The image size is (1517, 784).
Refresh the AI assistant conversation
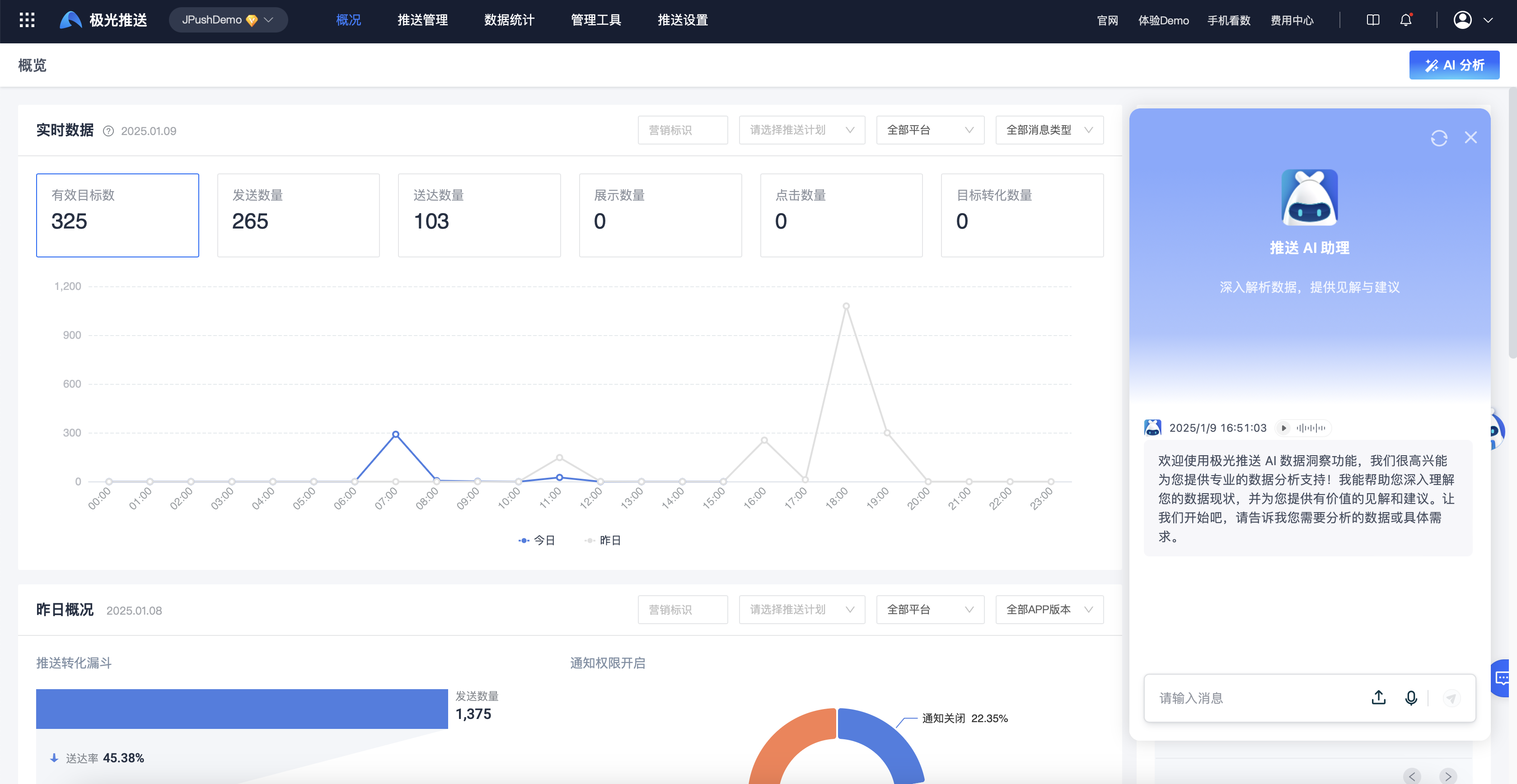pos(1439,138)
